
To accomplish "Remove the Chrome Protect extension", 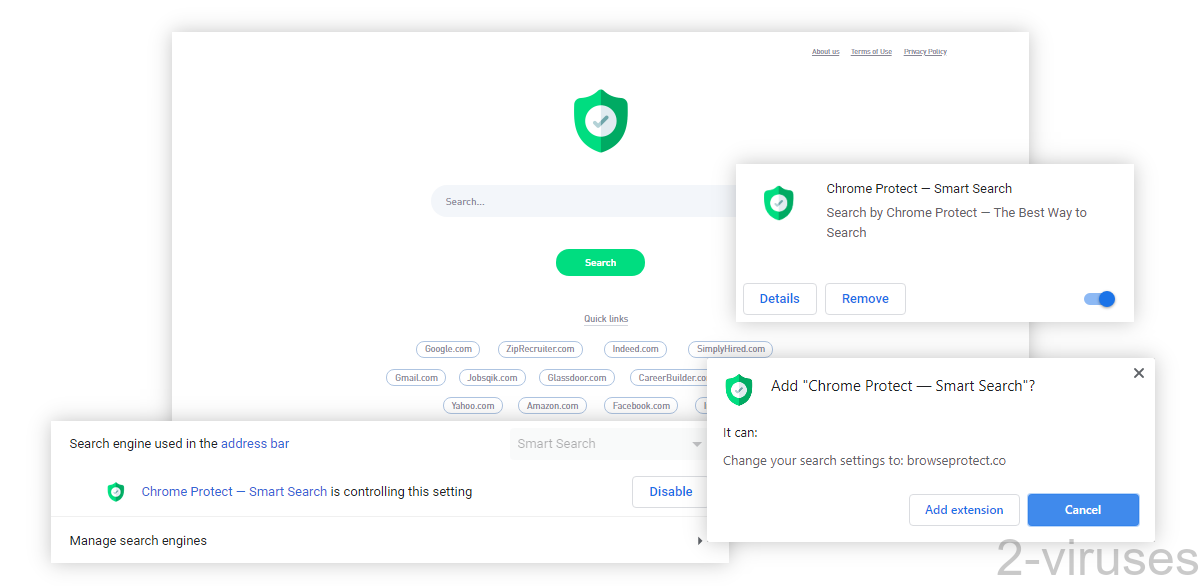I will (x=865, y=298).
